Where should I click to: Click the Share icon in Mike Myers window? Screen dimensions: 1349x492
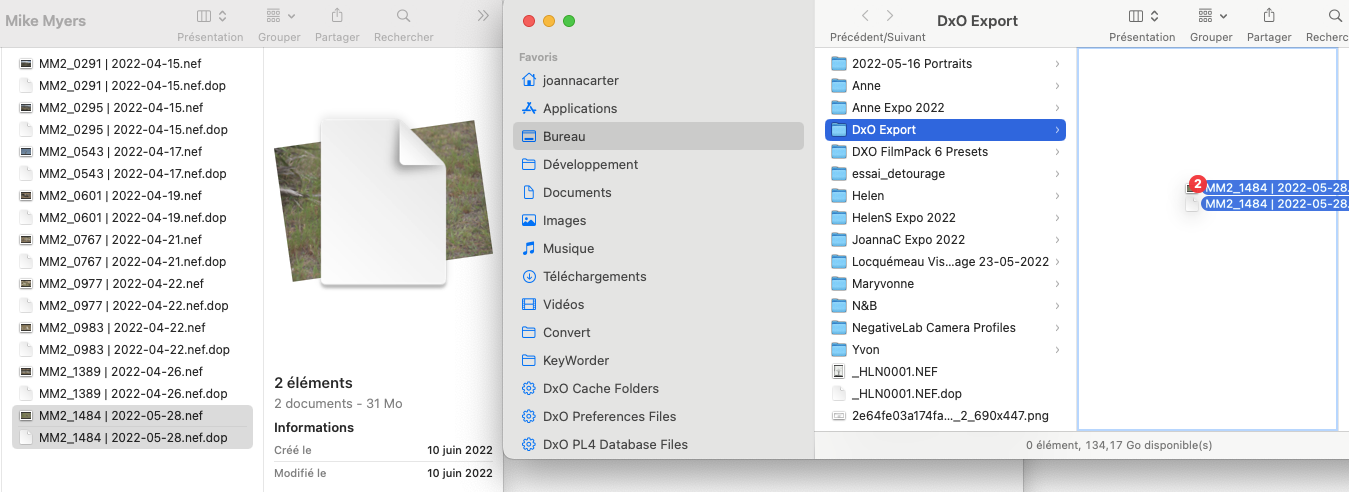coord(337,16)
